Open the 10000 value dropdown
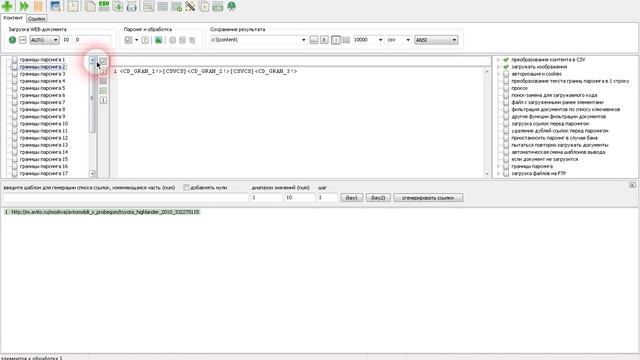640x360 pixels. (380, 40)
